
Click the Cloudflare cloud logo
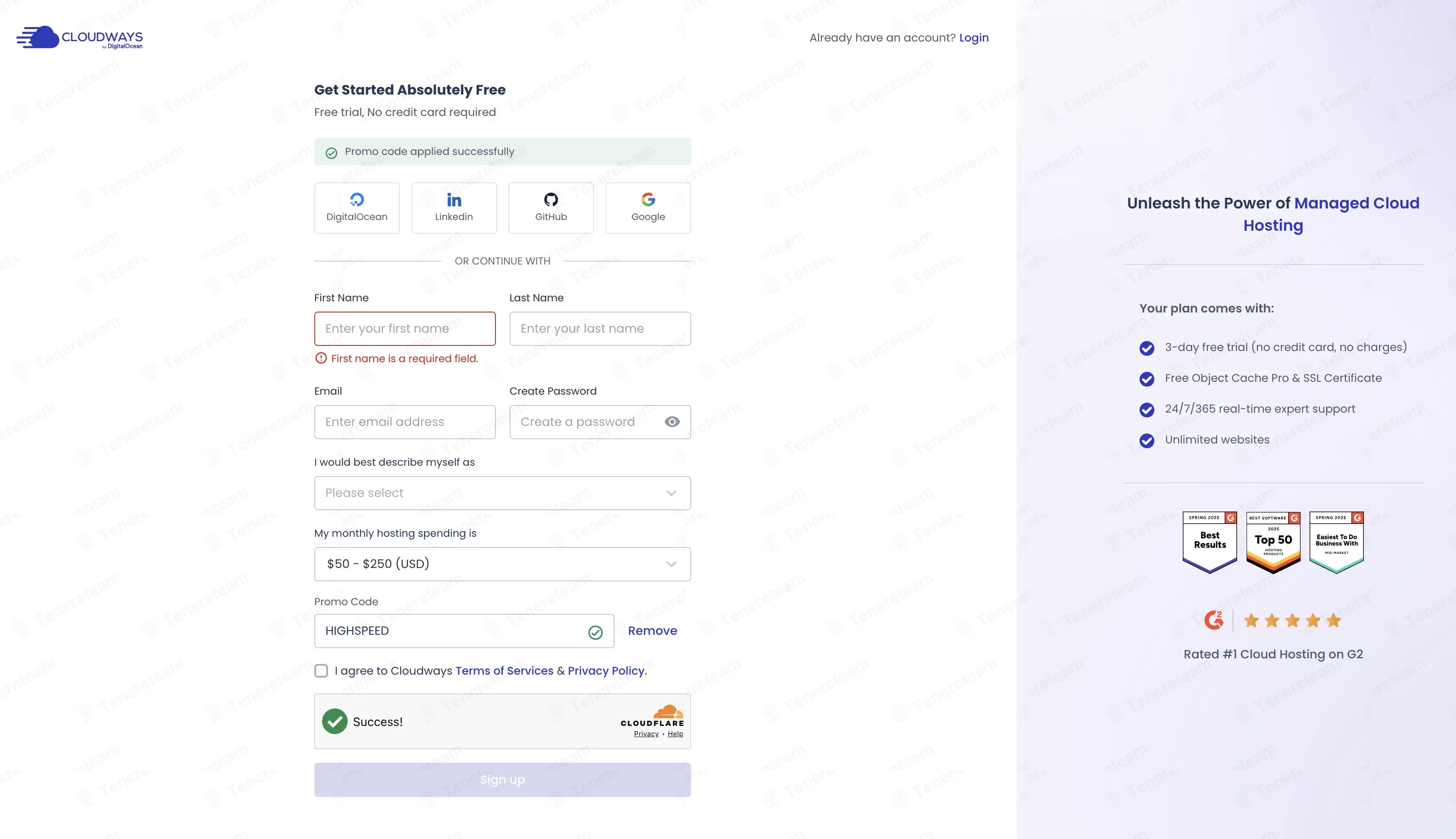coord(668,711)
